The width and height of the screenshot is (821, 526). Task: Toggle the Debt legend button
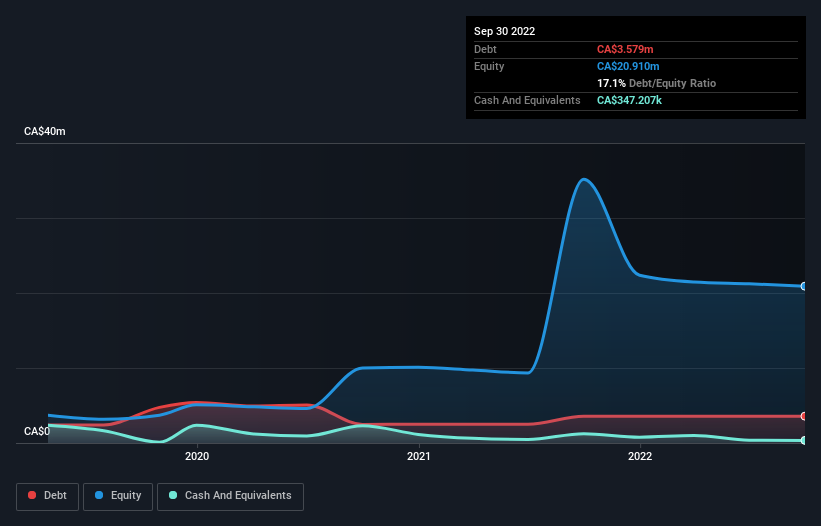pos(48,496)
